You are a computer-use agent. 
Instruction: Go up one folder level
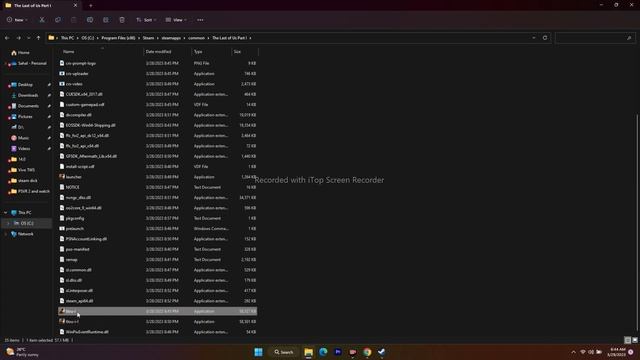click(38, 38)
